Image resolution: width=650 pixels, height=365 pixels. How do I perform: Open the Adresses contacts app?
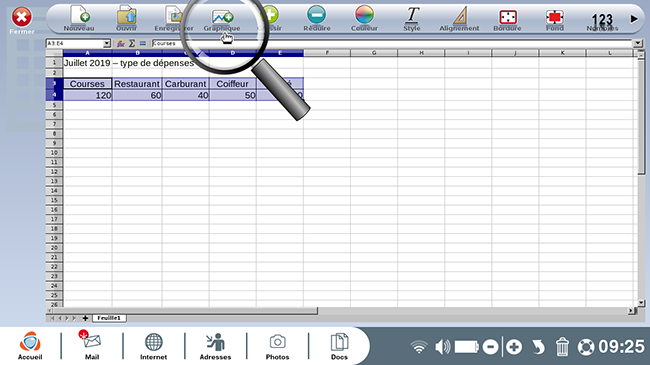click(x=215, y=346)
